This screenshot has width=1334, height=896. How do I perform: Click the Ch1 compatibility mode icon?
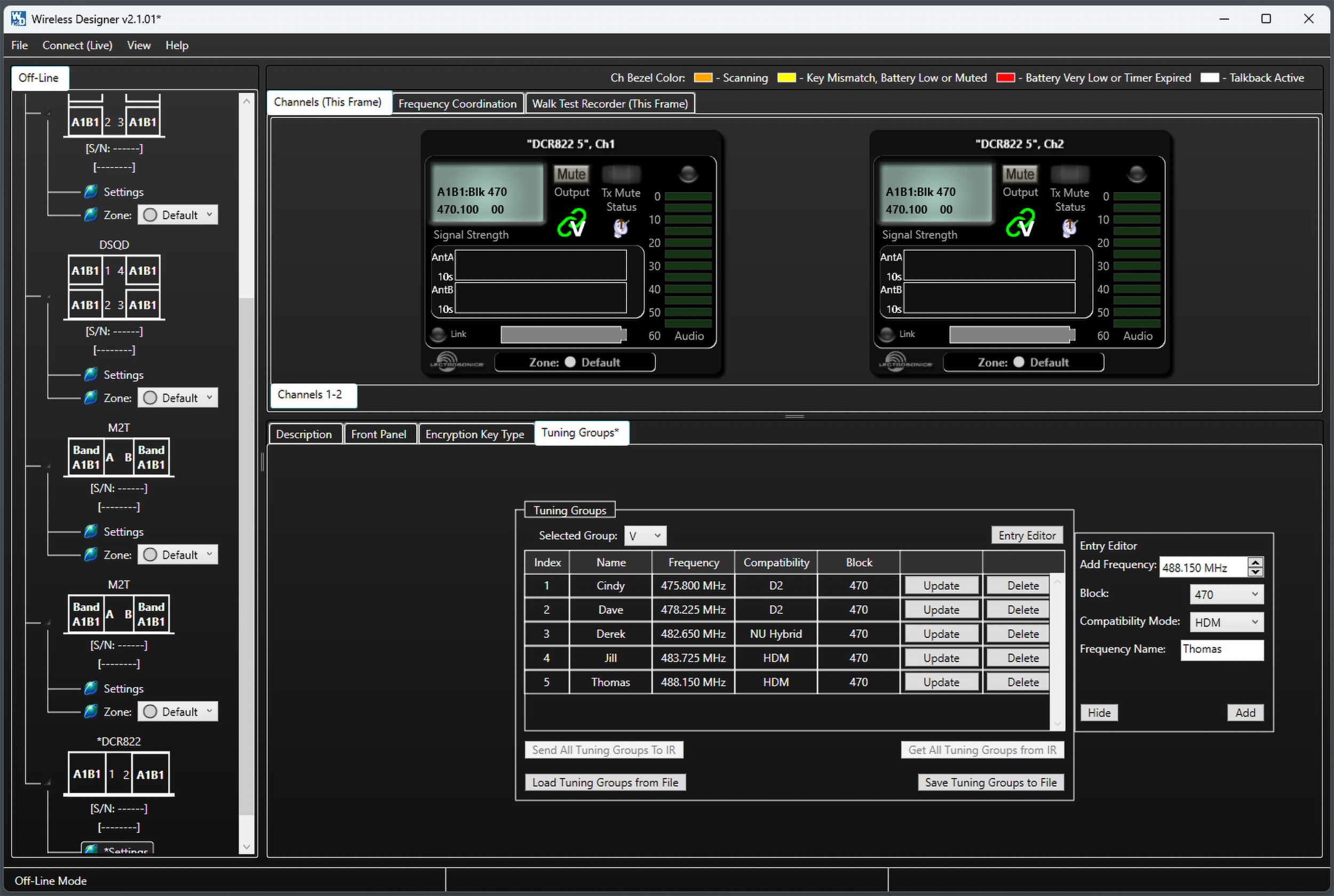(x=572, y=224)
